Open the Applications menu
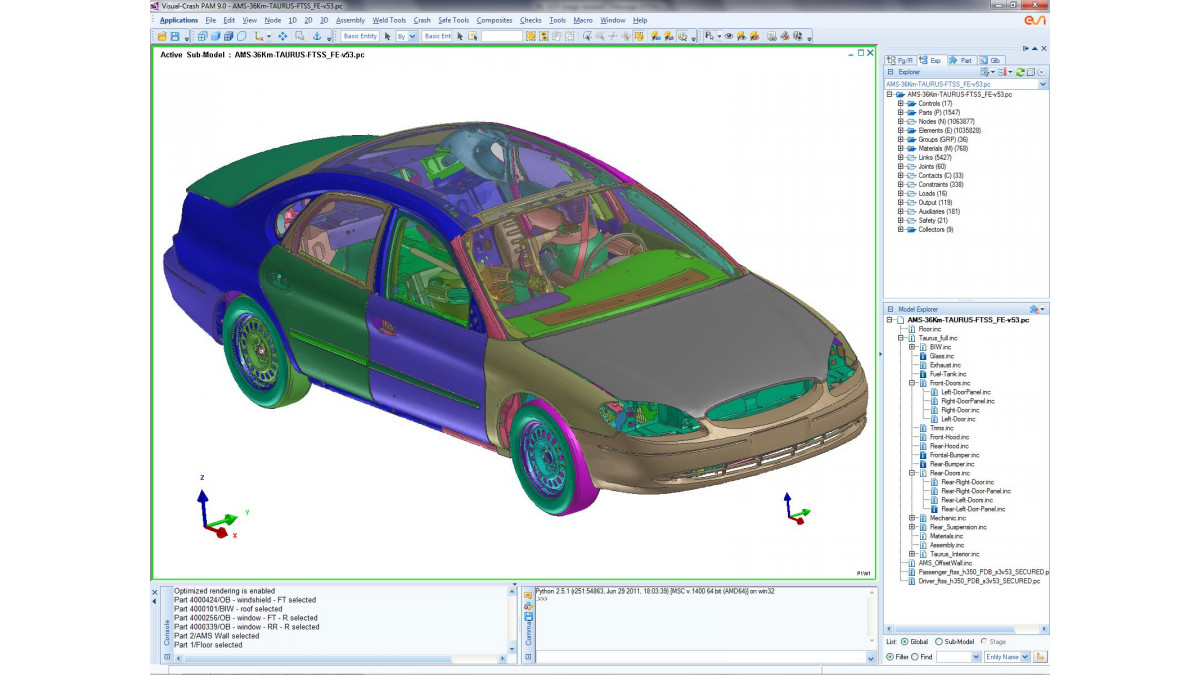 [179, 20]
